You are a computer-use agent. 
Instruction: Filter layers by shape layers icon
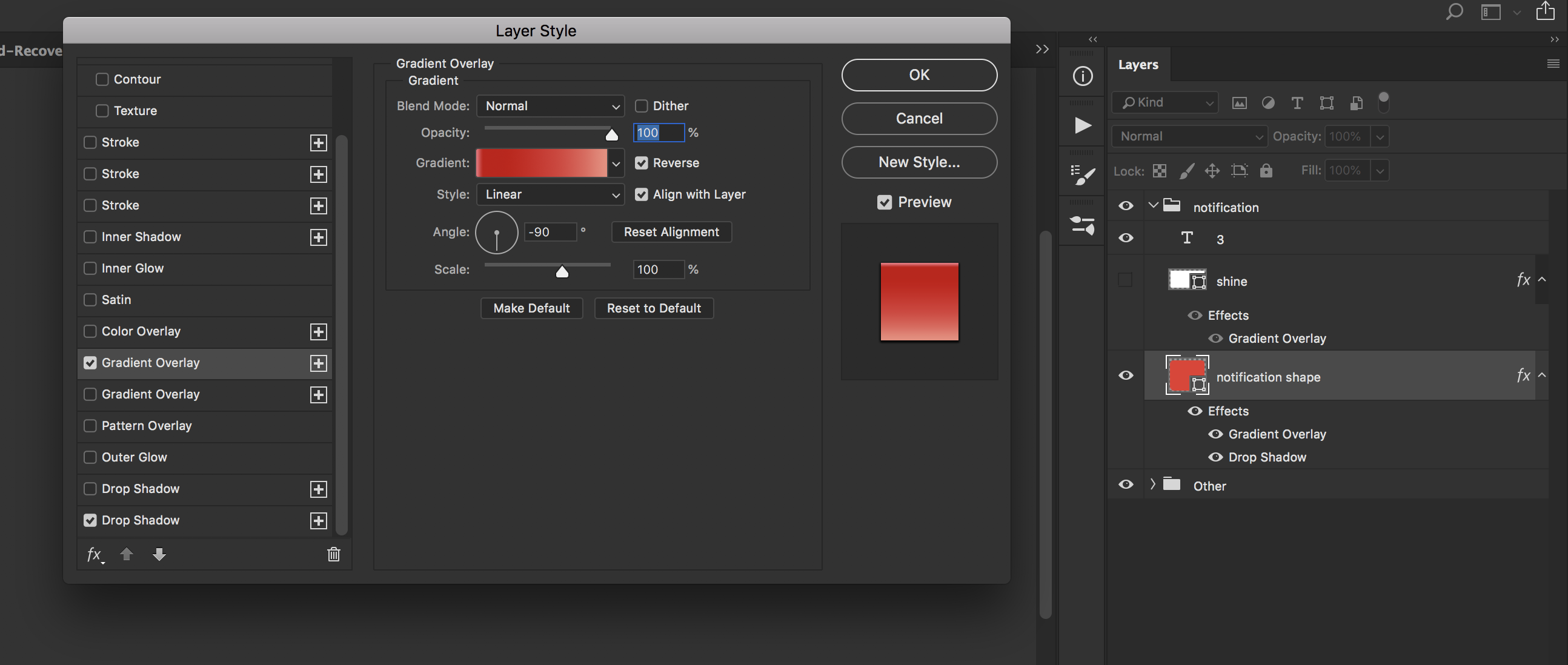[x=1326, y=103]
